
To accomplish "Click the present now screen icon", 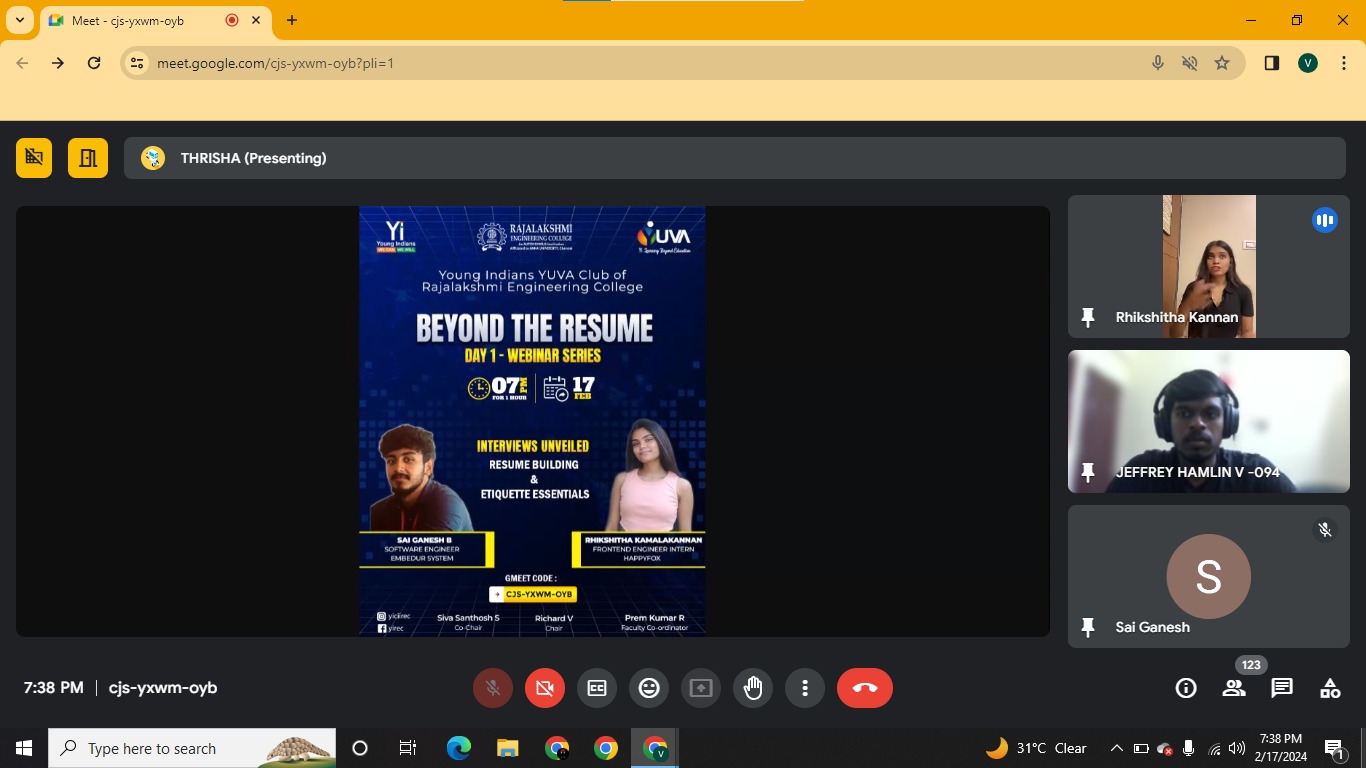I will (x=701, y=688).
